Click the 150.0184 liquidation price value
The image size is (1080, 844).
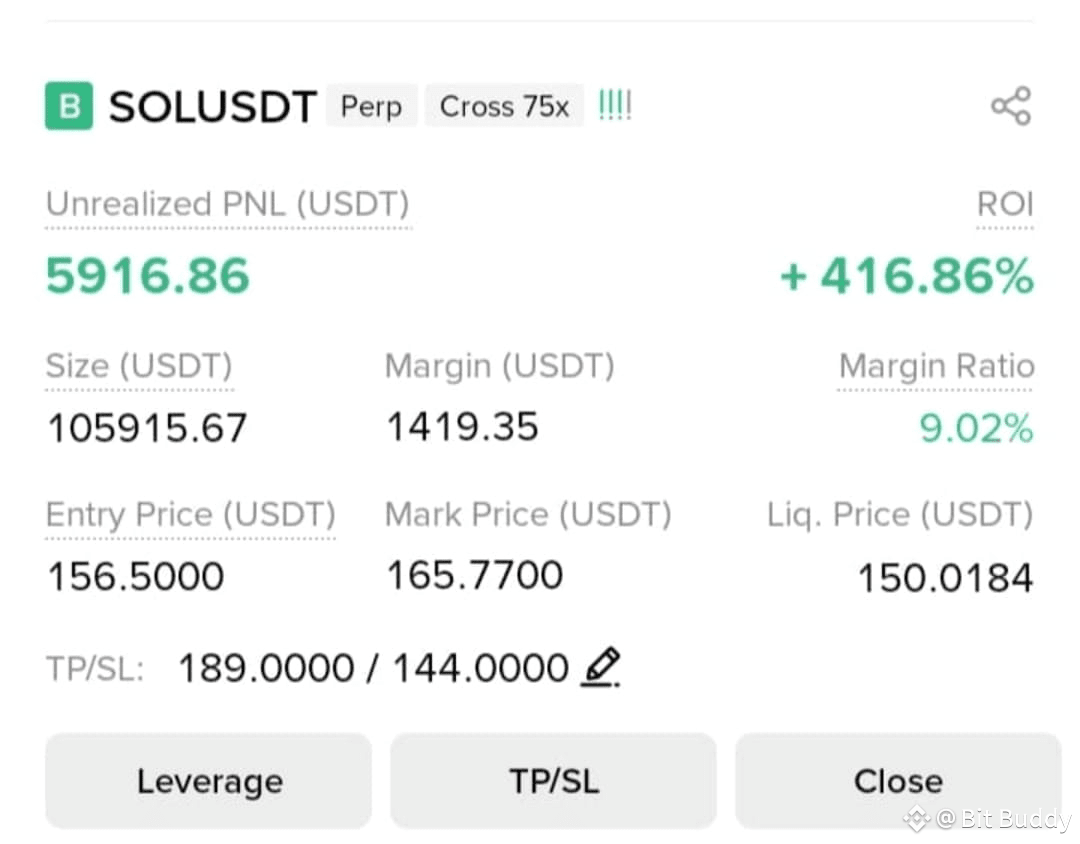click(x=945, y=577)
